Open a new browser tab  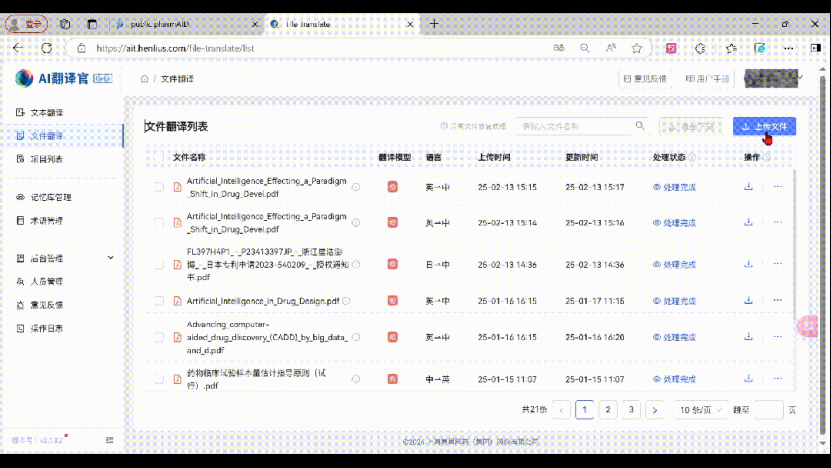434,24
